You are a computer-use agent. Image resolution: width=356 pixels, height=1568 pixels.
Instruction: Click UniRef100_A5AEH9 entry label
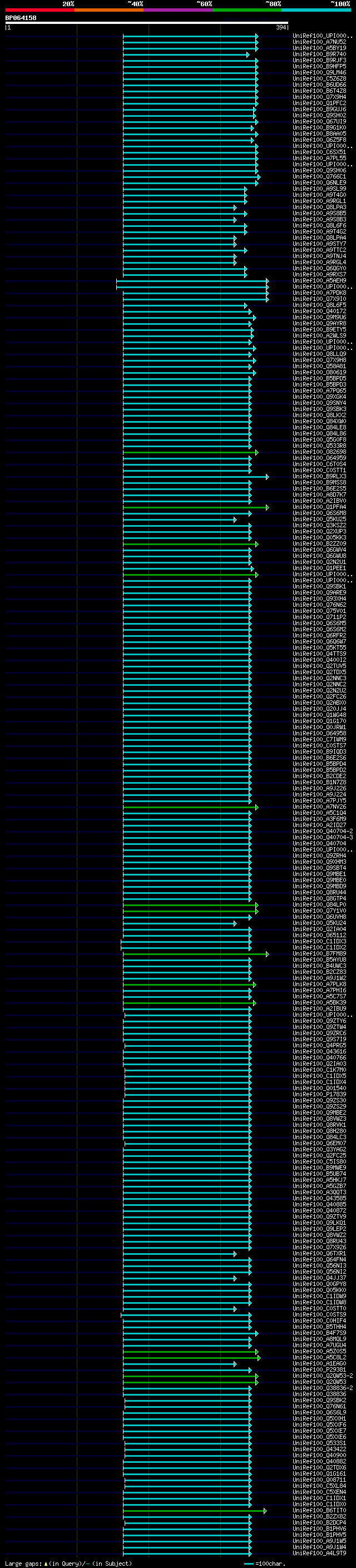click(x=319, y=280)
